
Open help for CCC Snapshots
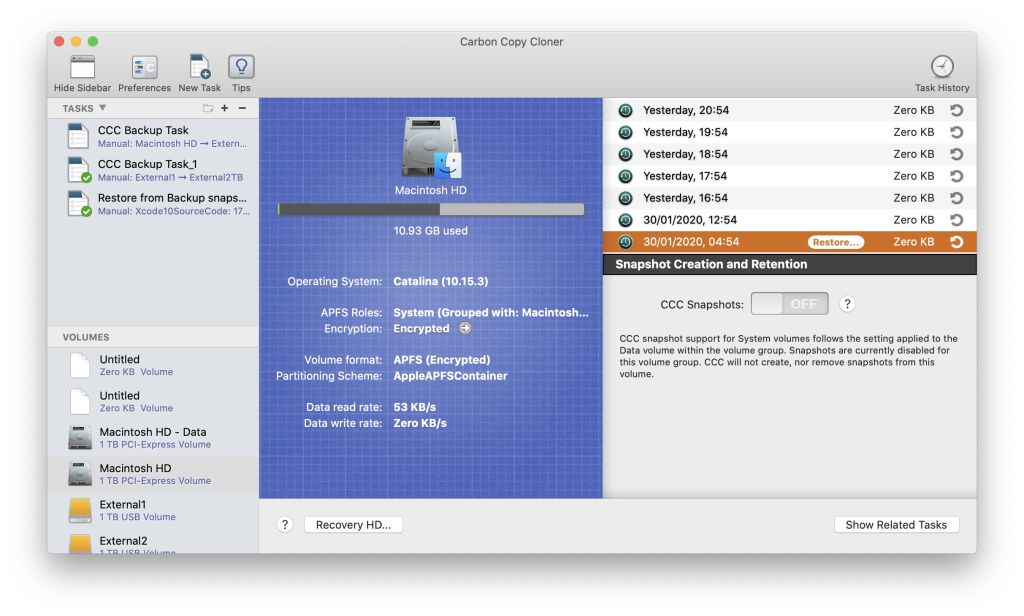click(x=847, y=304)
